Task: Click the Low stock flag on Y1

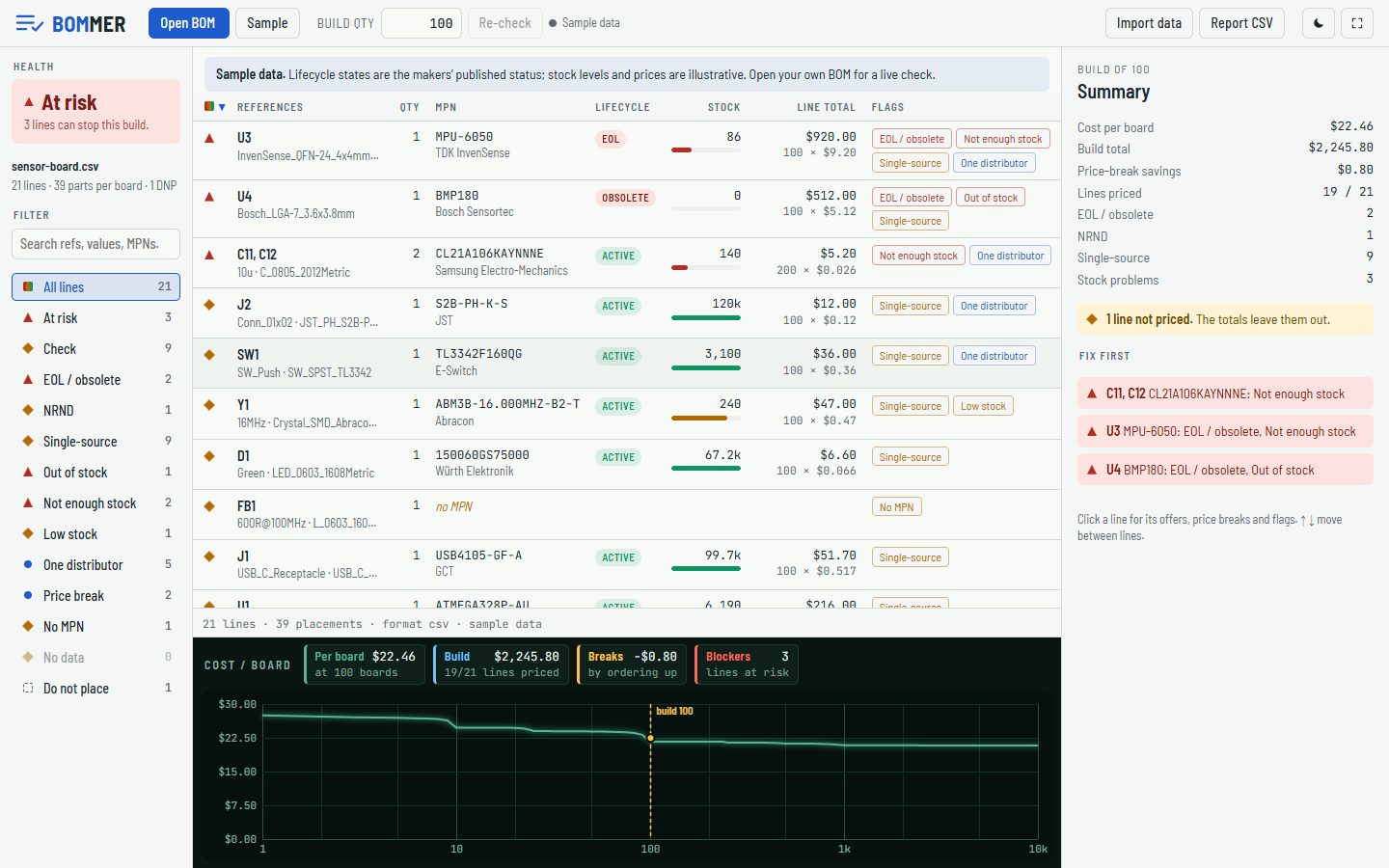Action: pos(983,406)
